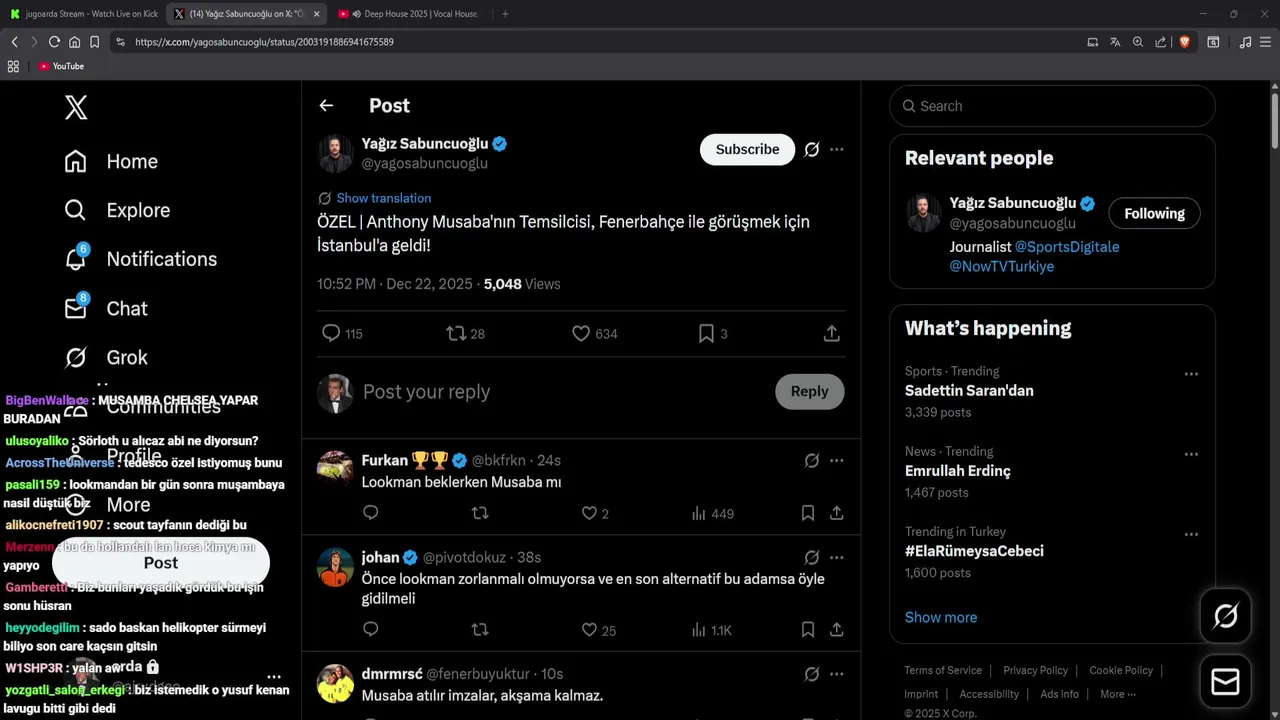Click Show translation link
The width and height of the screenshot is (1280, 720).
pos(383,198)
